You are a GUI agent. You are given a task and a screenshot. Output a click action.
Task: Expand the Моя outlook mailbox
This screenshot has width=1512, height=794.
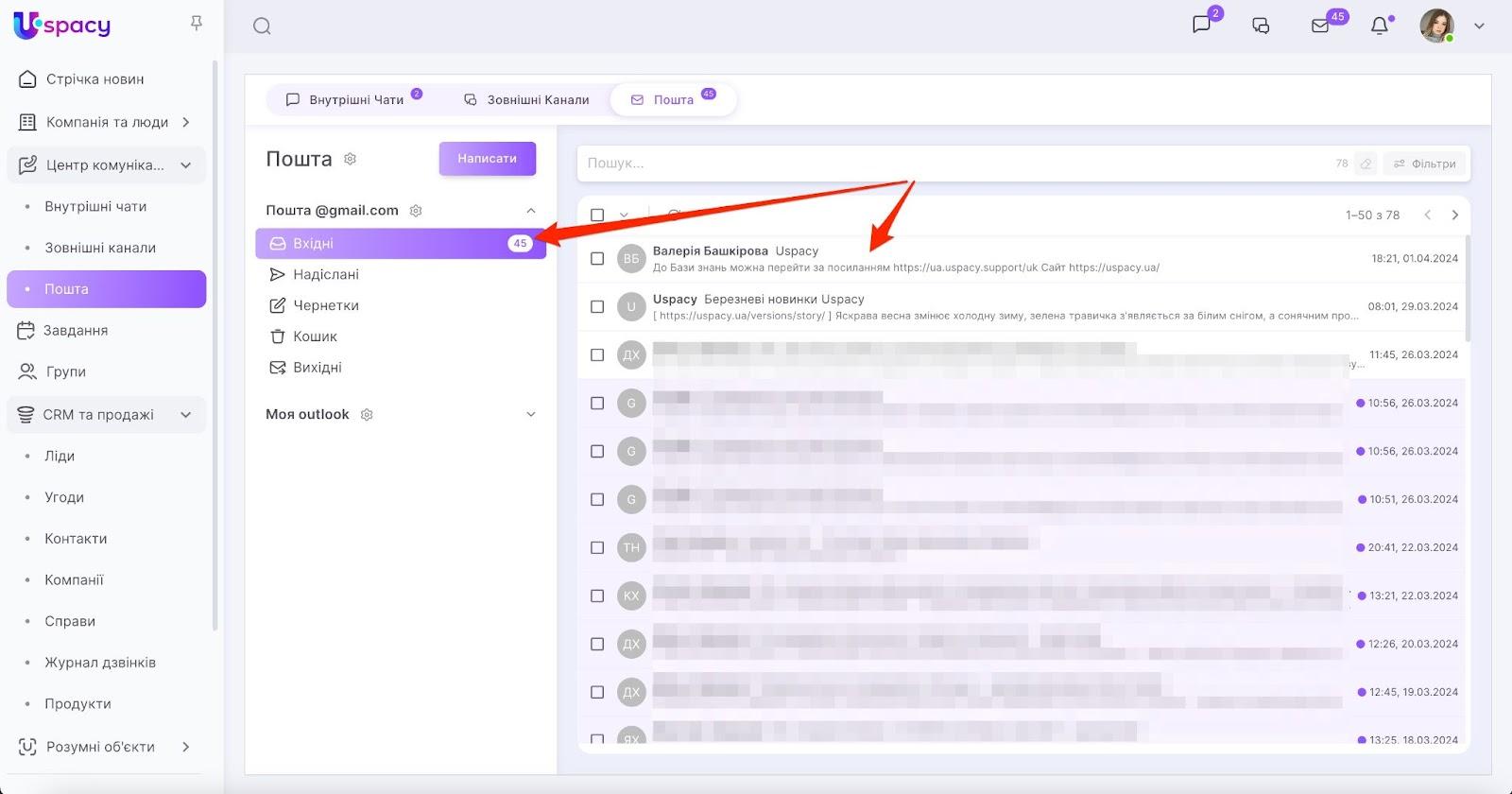tap(530, 415)
